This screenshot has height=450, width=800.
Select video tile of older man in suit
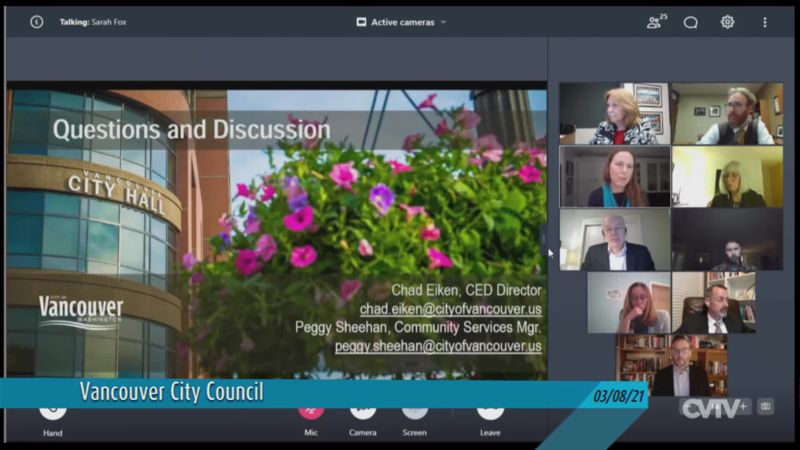[x=614, y=239]
